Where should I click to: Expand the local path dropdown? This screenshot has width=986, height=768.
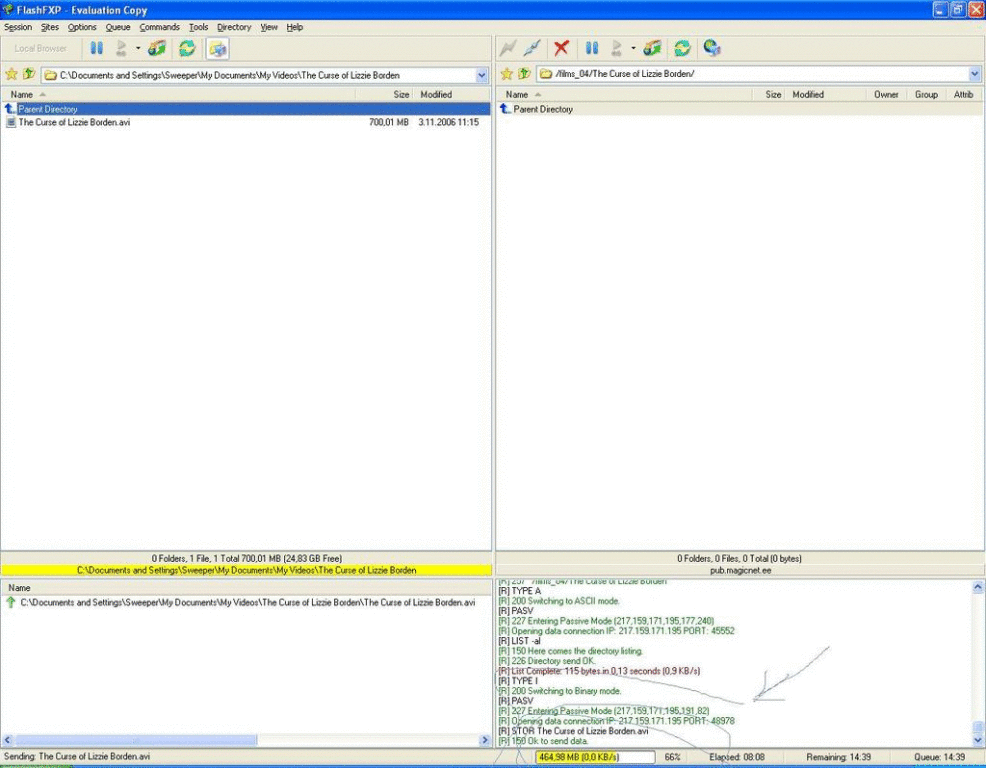click(482, 75)
